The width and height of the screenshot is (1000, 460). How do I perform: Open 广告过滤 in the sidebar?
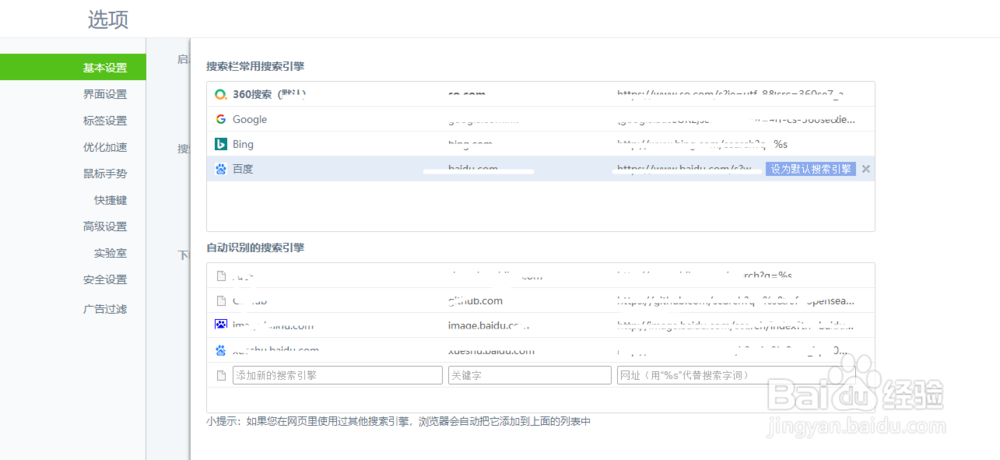[105, 309]
